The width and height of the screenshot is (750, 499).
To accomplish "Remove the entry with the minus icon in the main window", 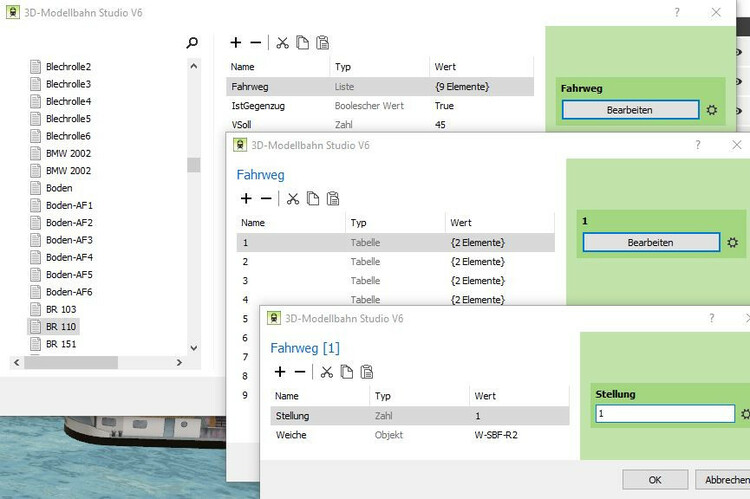I will point(255,43).
